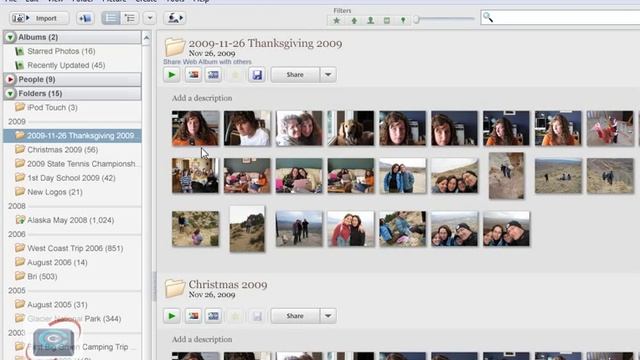Toggle the movies-only filter icon
The height and width of the screenshot is (360, 640).
point(387,20)
